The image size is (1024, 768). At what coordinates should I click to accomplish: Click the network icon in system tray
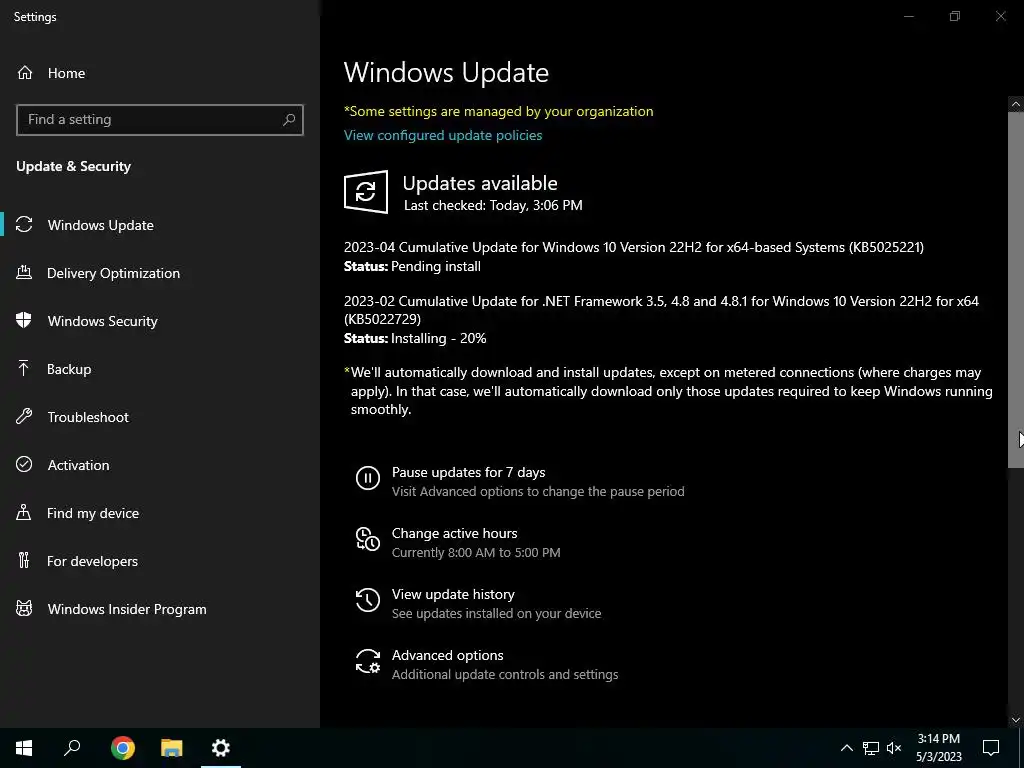pos(871,748)
